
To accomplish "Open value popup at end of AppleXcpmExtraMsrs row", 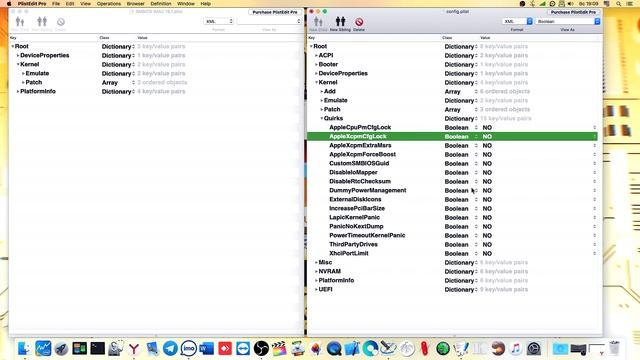I will point(594,145).
